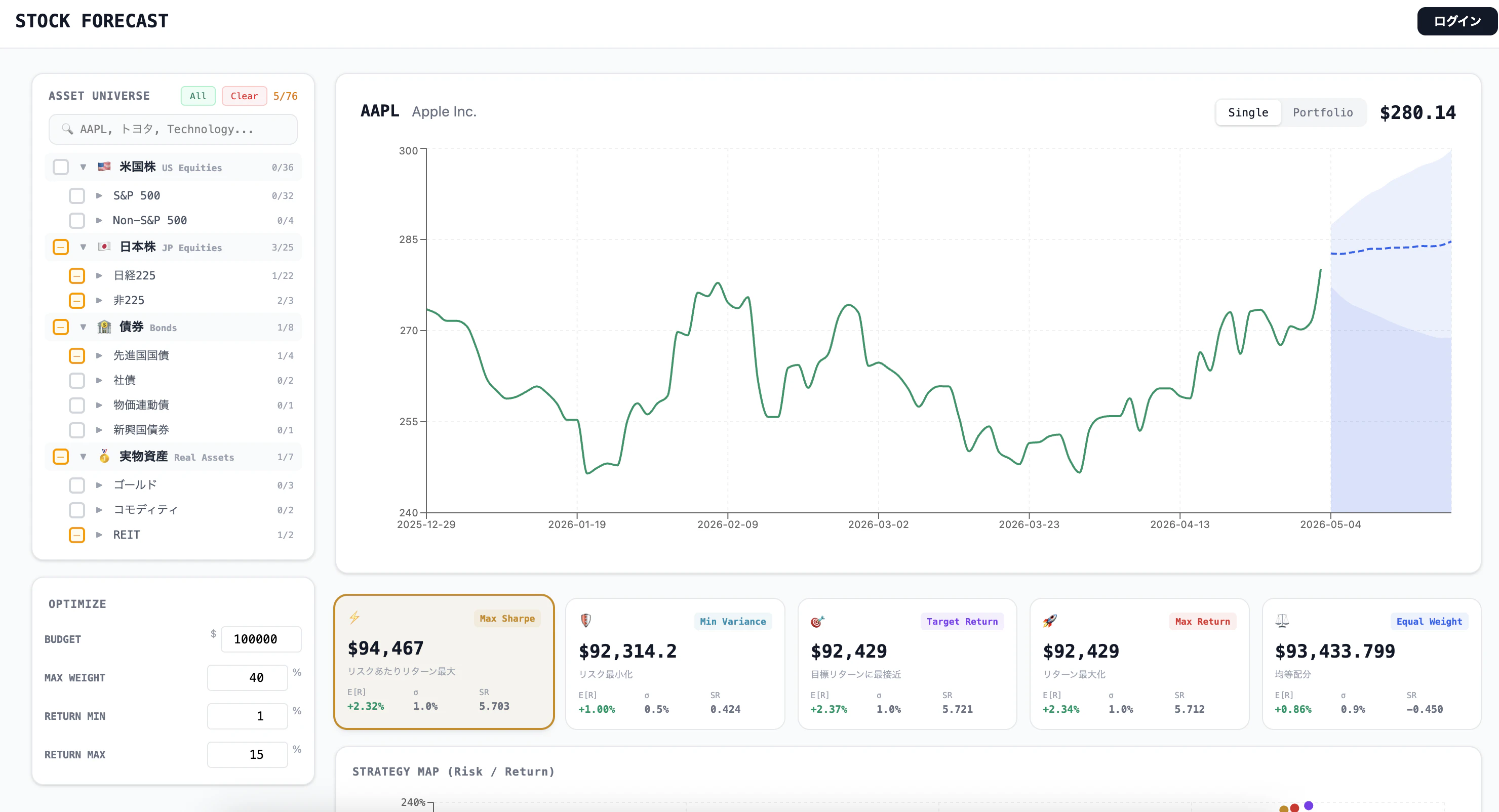Viewport: 1499px width, 812px height.
Task: Check the 物価連動債 checkbox
Action: click(x=77, y=405)
